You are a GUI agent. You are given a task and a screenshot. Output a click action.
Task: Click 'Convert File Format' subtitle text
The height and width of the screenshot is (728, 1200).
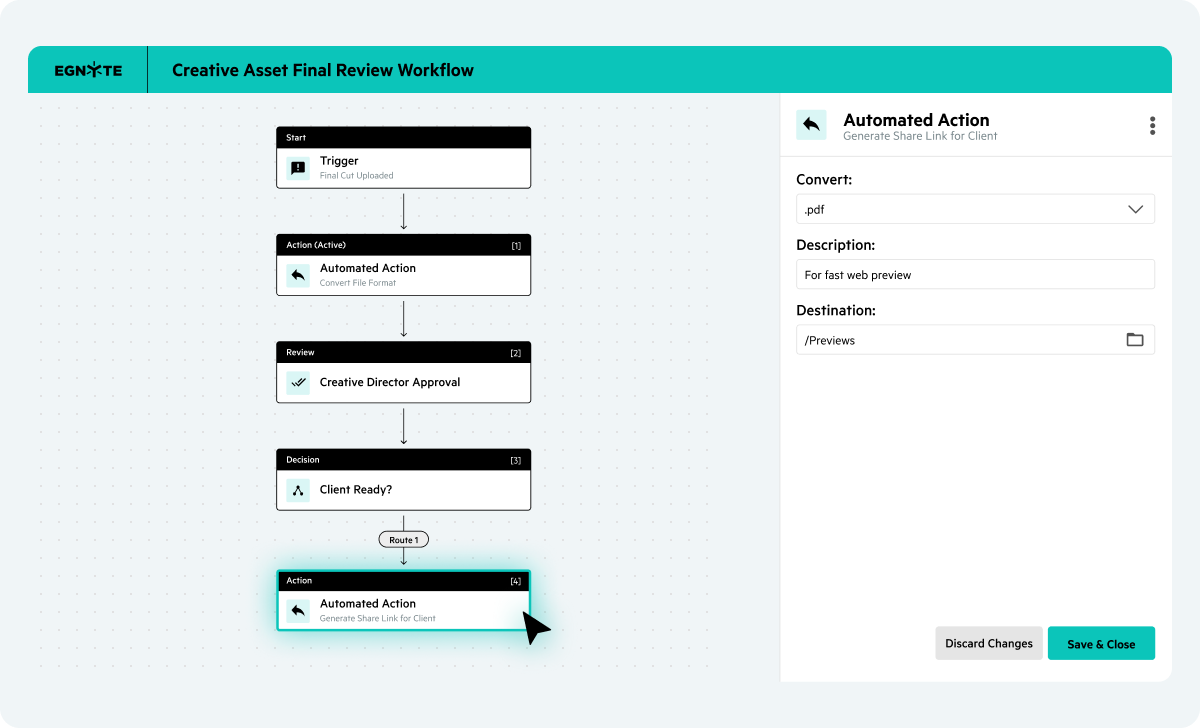point(358,283)
